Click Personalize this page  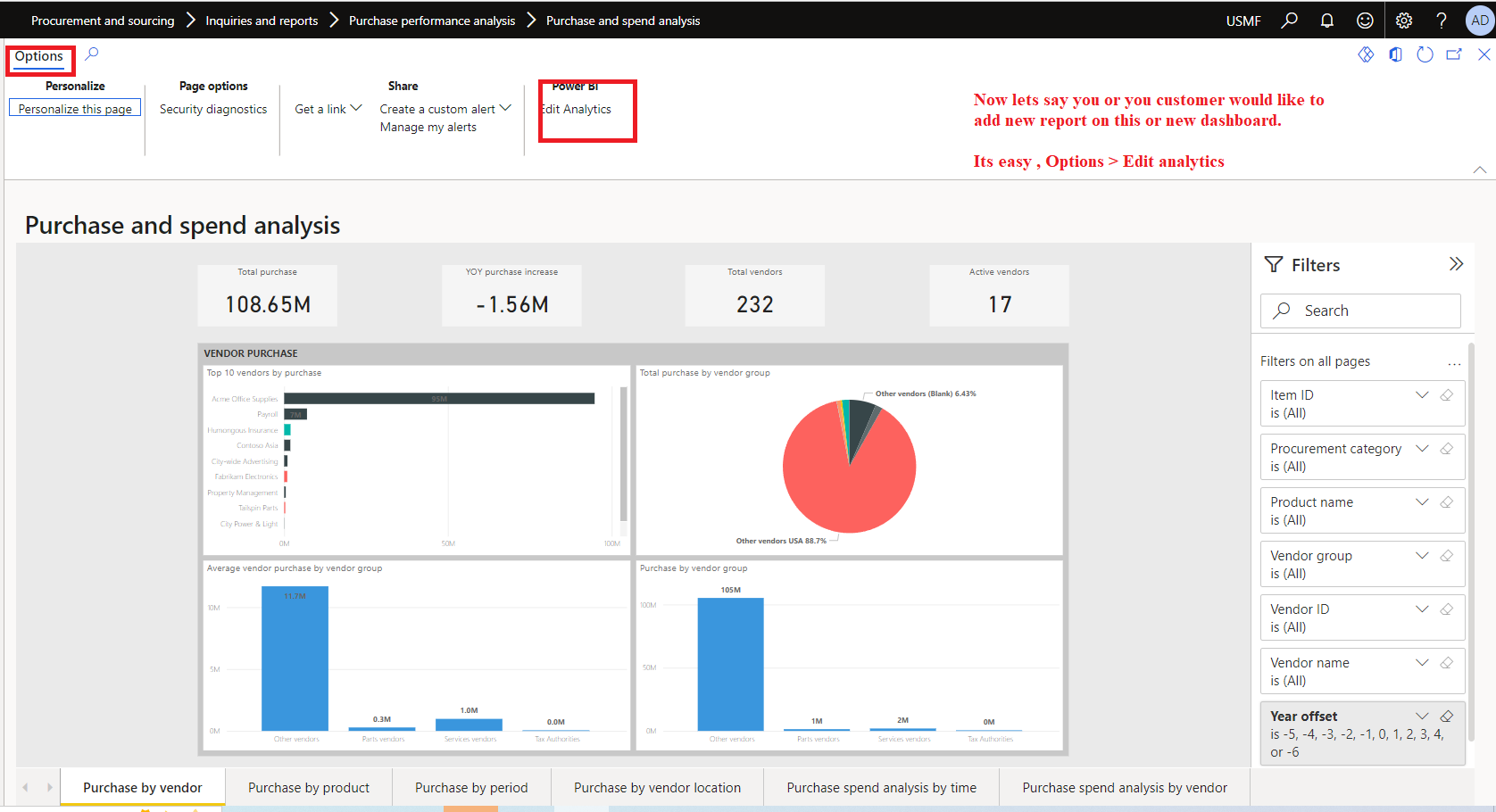[x=74, y=107]
